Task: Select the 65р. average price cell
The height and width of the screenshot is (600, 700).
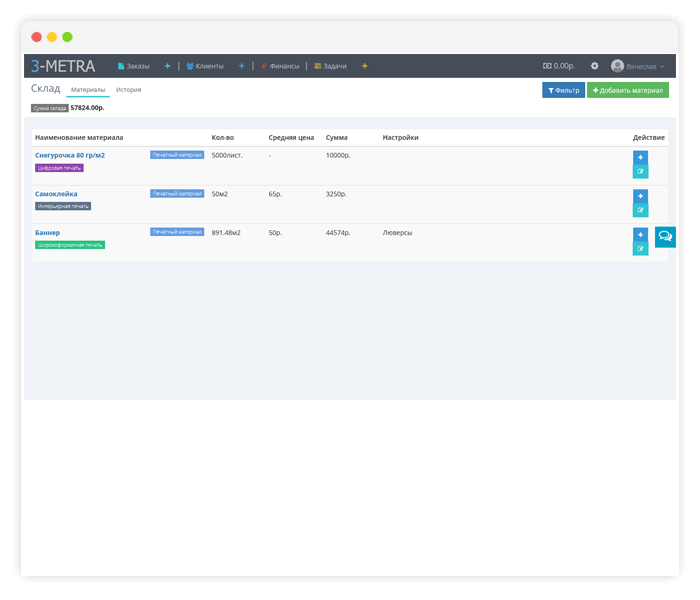Action: (x=275, y=194)
